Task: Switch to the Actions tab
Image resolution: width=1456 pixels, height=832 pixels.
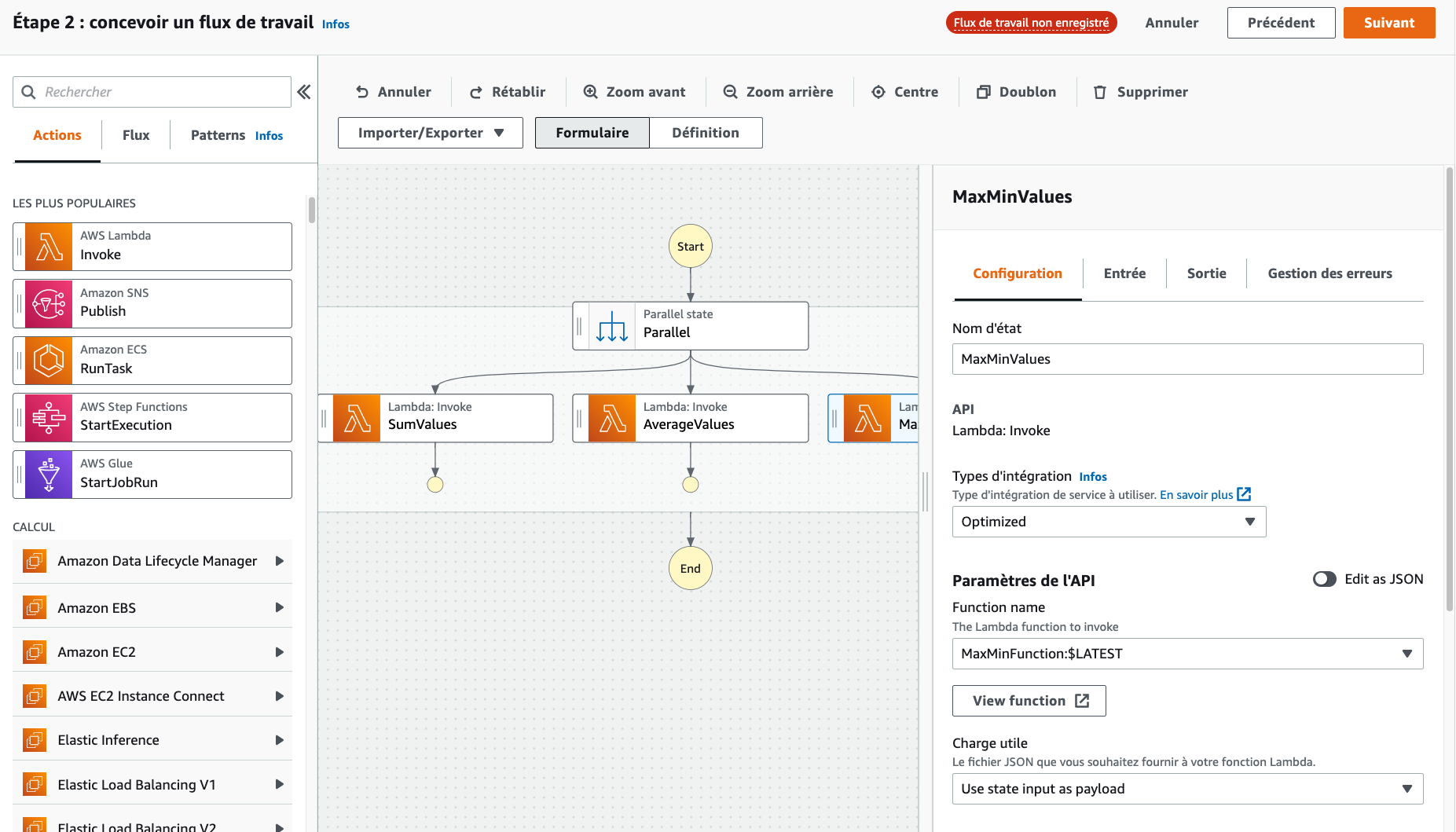Action: [57, 135]
